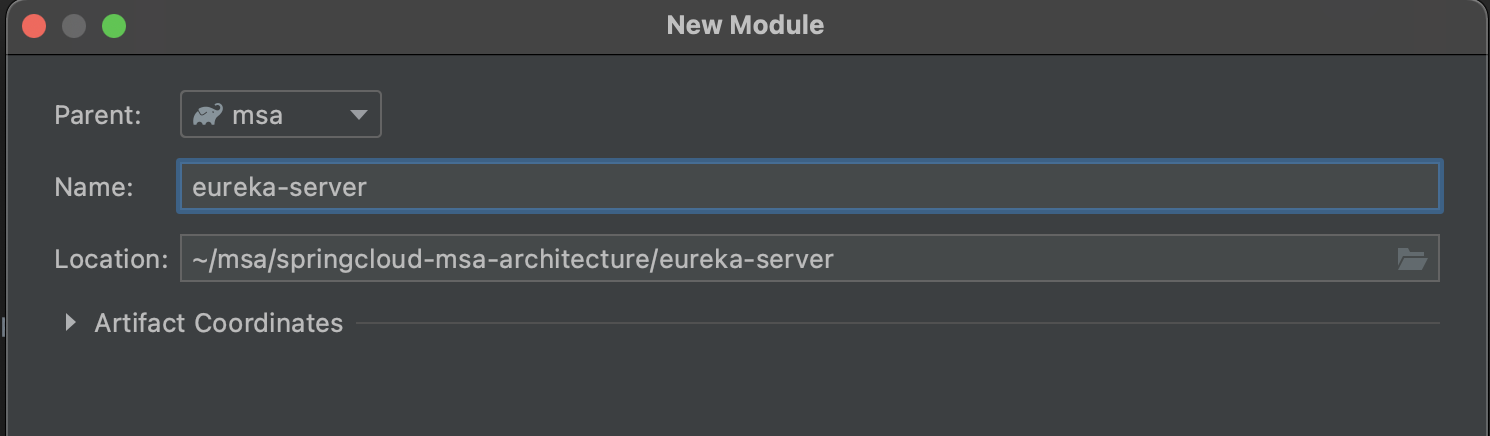
Task: Expand Artifact Coordinates disclosure triangle
Action: (x=70, y=323)
